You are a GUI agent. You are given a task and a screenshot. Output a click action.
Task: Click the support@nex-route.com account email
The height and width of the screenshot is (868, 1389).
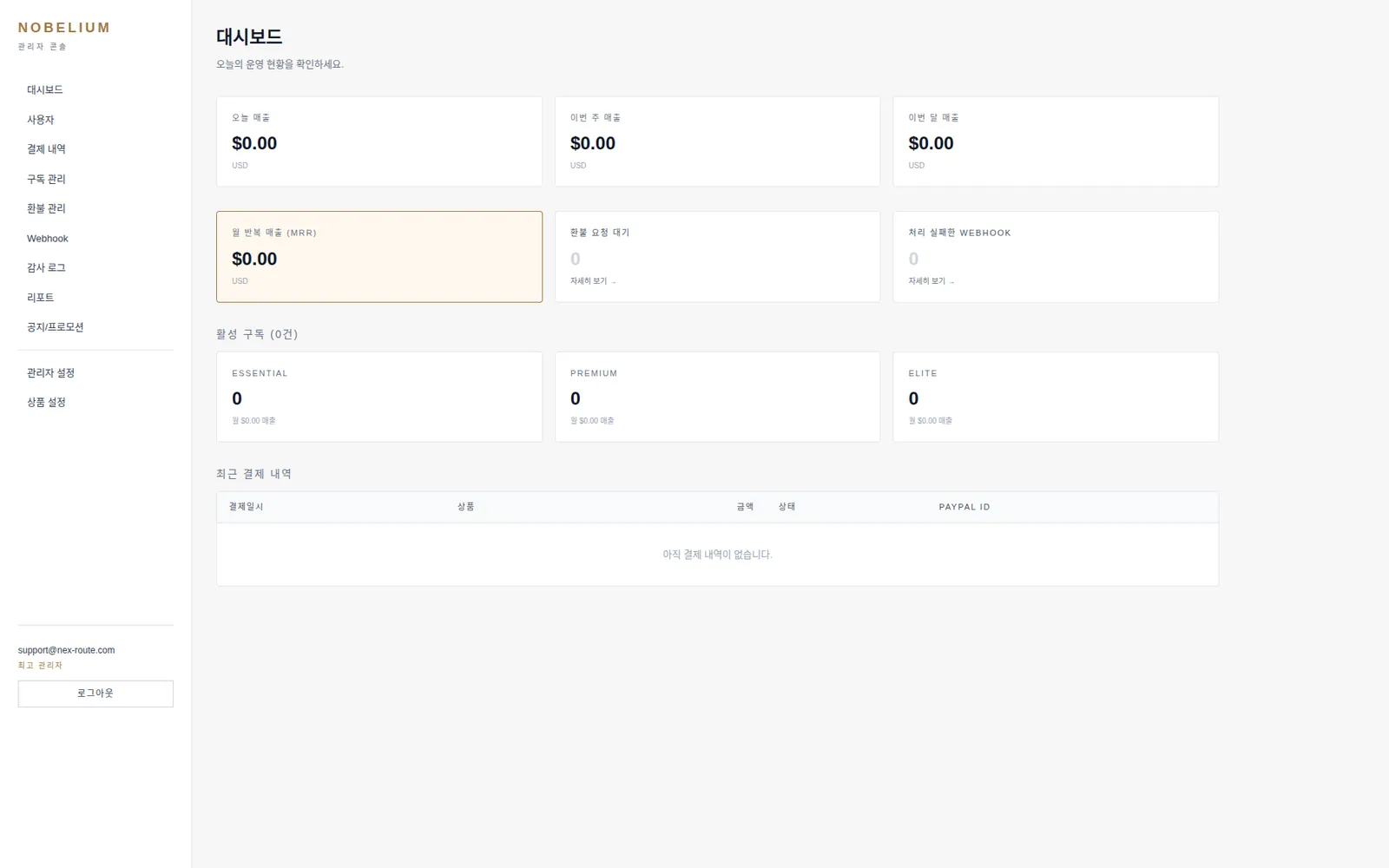[x=66, y=650]
